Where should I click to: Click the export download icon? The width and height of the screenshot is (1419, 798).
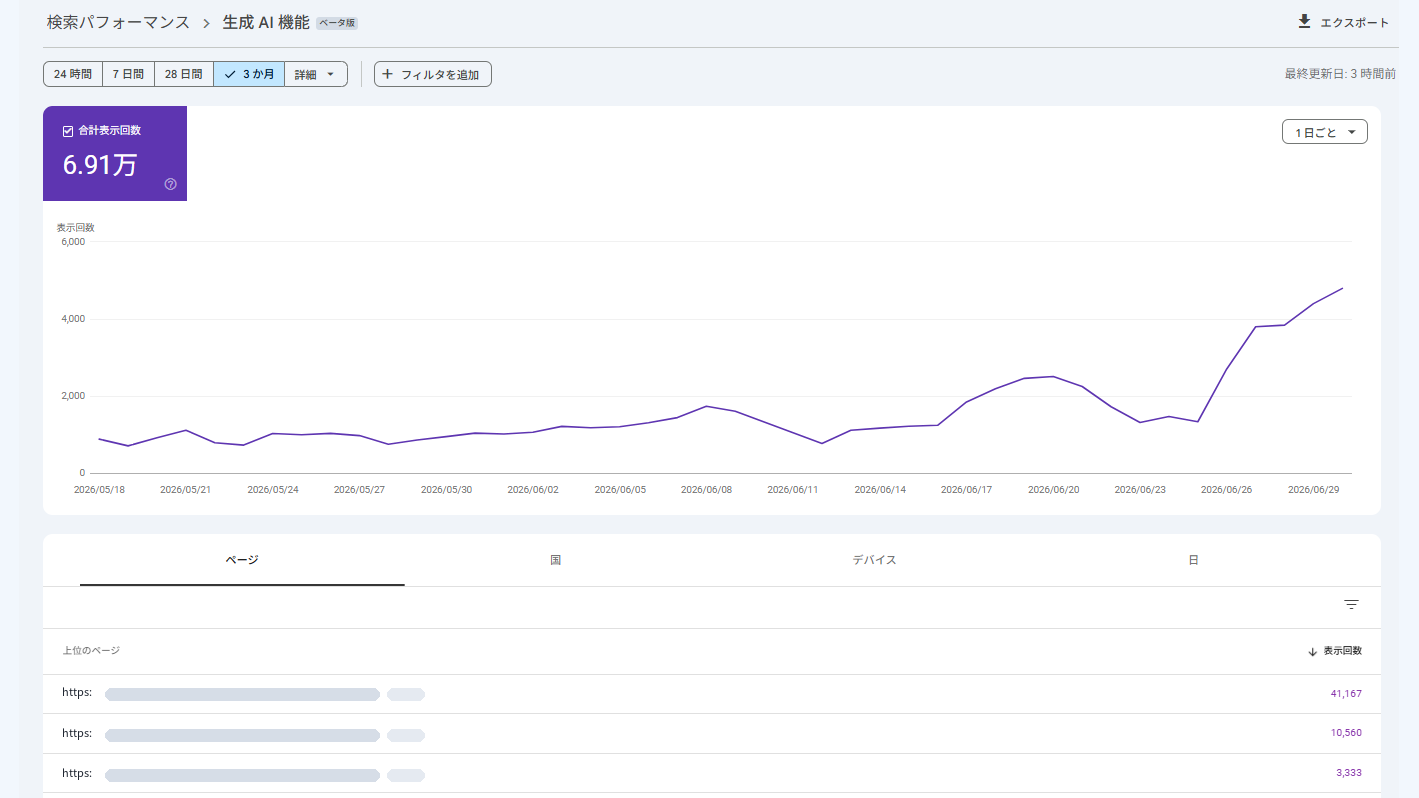(1303, 22)
